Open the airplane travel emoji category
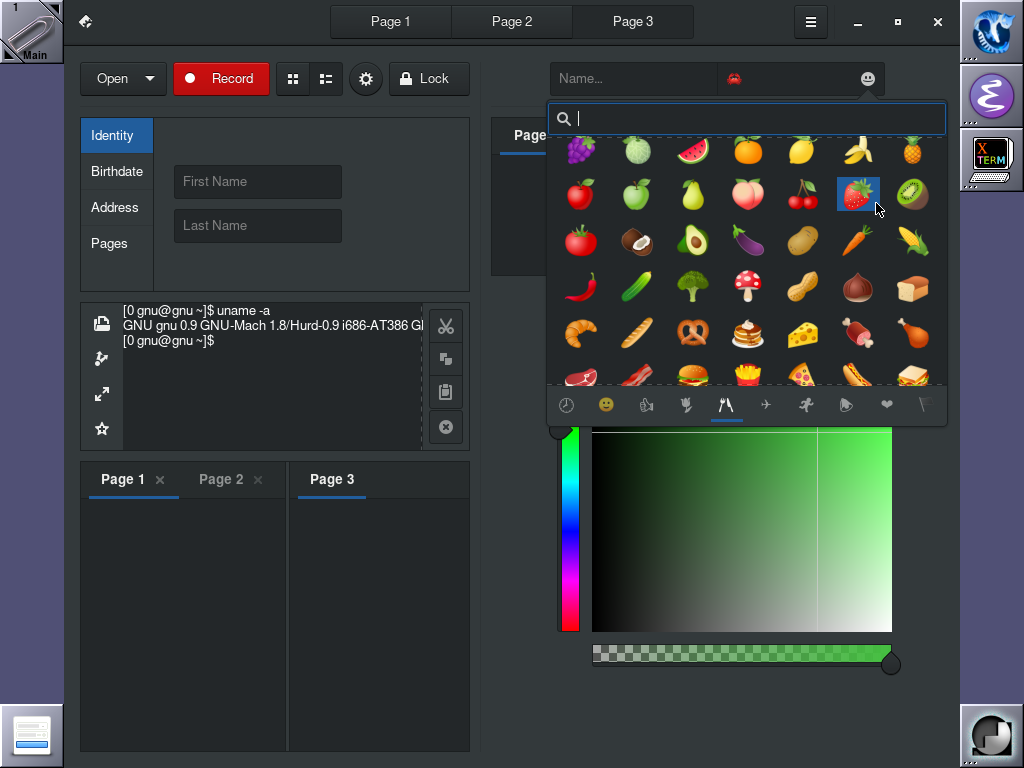This screenshot has height=768, width=1024. (766, 406)
